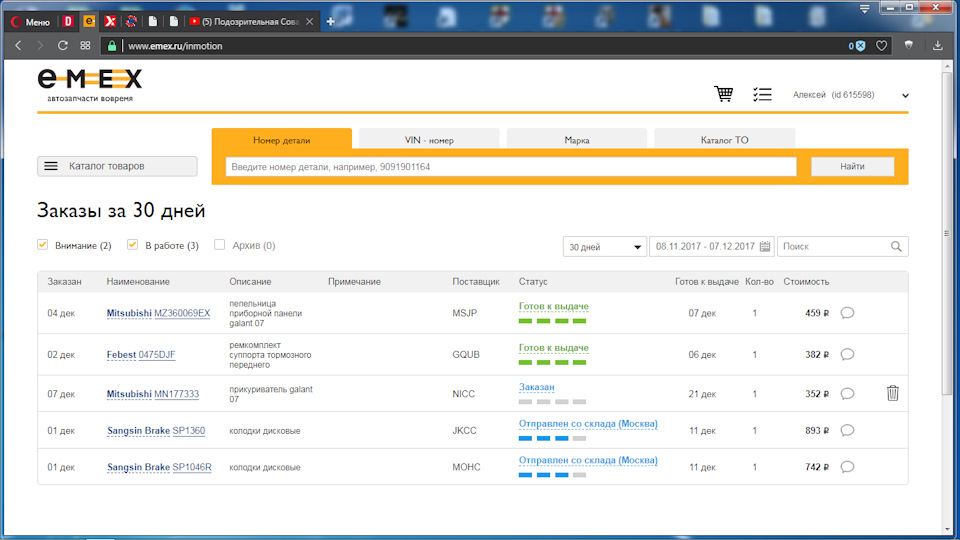Click the shield icon in address bar
The image size is (960, 540).
(x=909, y=45)
